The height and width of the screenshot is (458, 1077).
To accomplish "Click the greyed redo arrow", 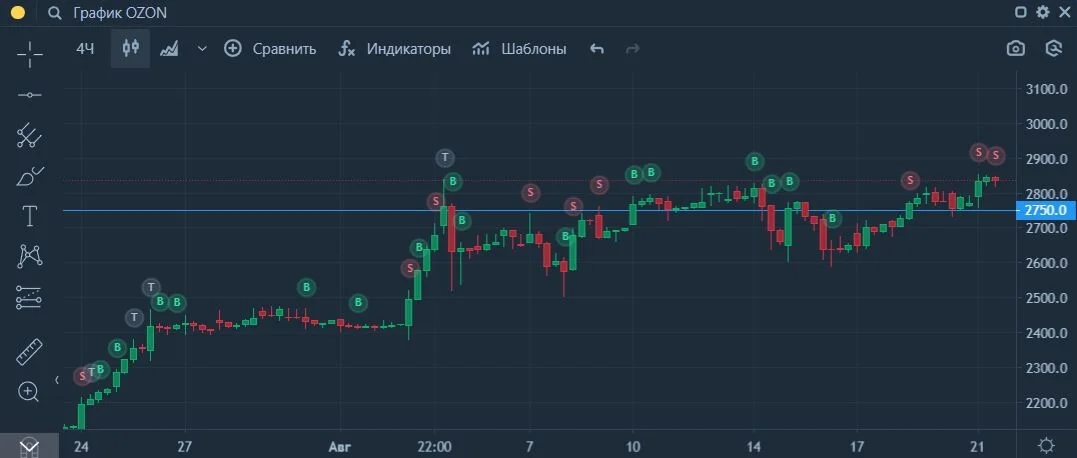I will 633,48.
